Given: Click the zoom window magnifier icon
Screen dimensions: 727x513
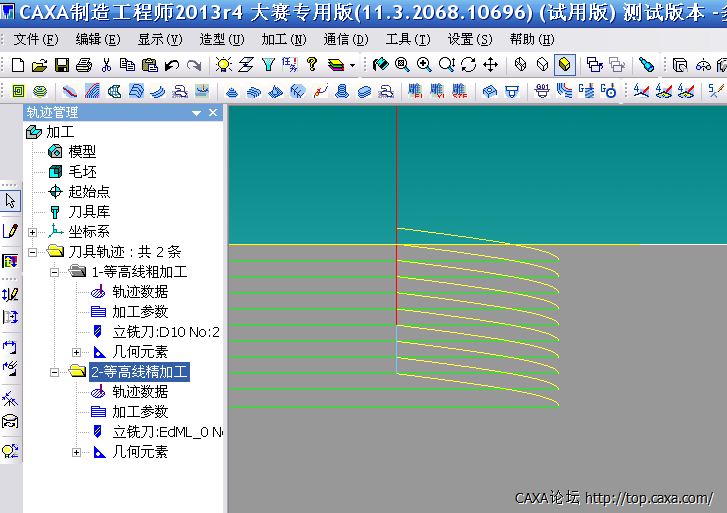Looking at the screenshot, I should coord(402,64).
